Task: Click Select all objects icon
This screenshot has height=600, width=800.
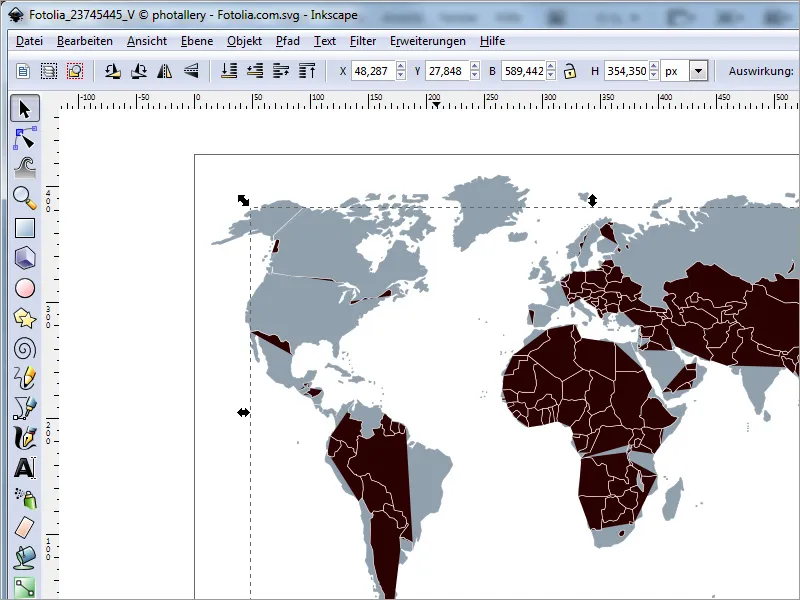Action: [23, 71]
